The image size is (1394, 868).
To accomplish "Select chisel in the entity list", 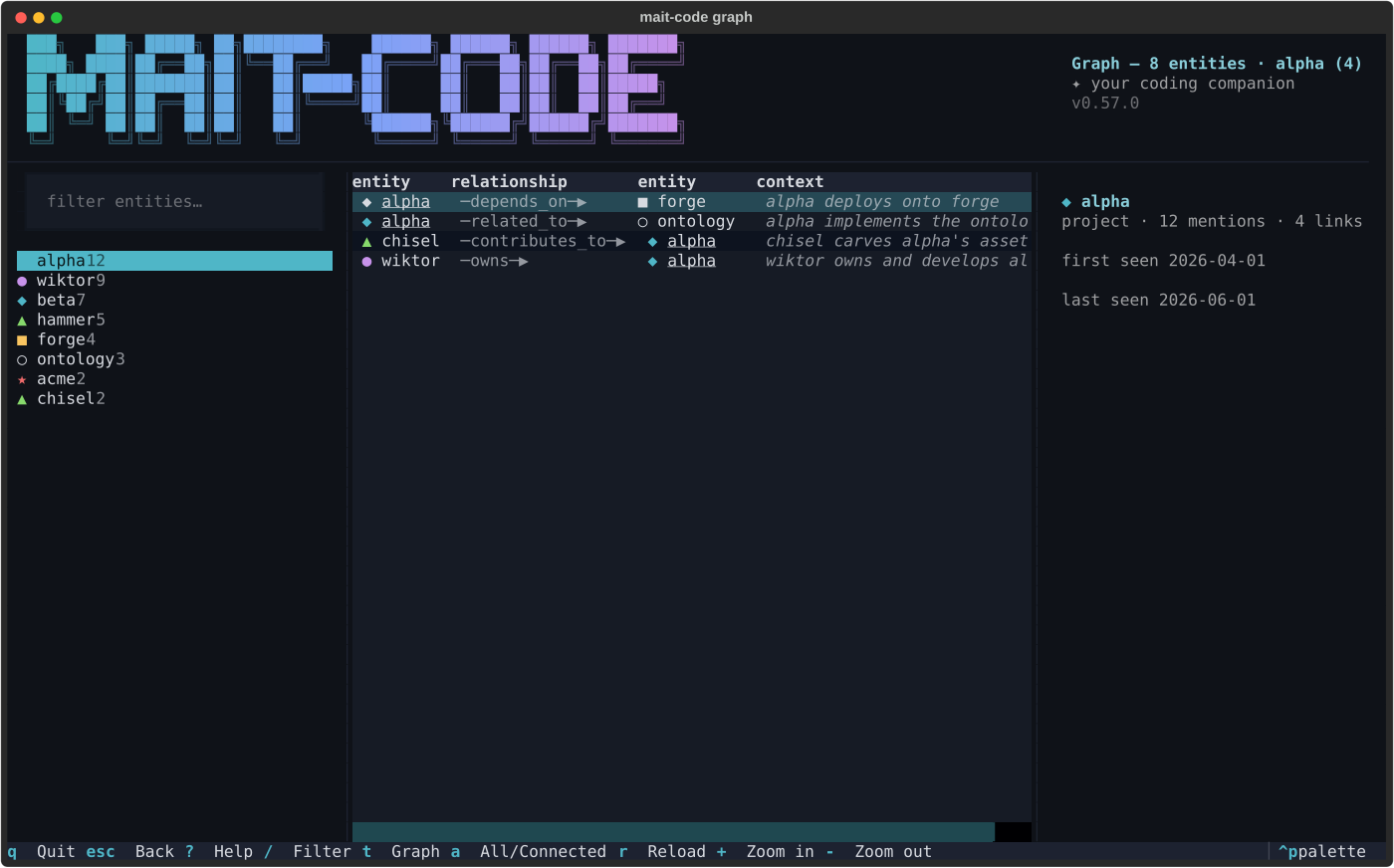I will pos(174,399).
